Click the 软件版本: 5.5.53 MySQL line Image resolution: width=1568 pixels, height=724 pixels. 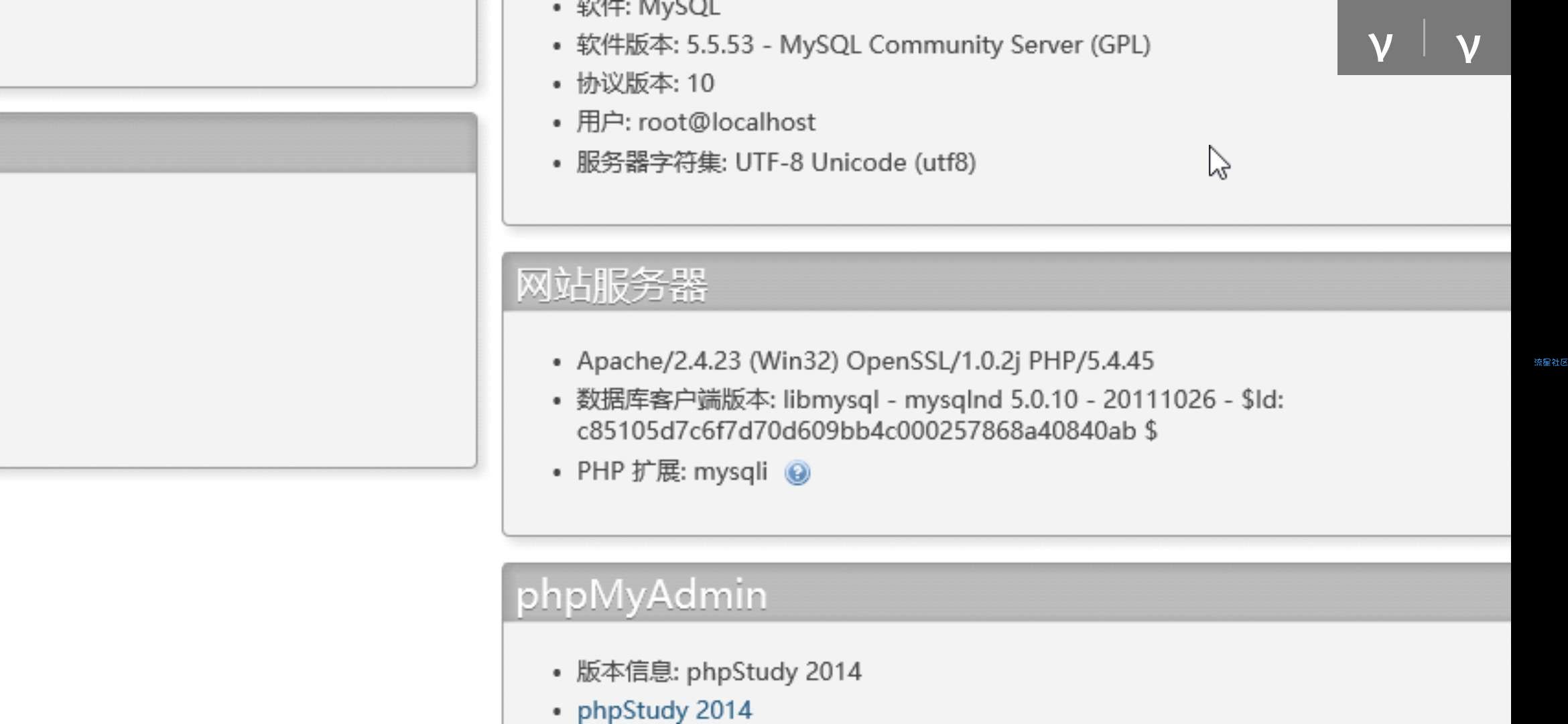[863, 44]
